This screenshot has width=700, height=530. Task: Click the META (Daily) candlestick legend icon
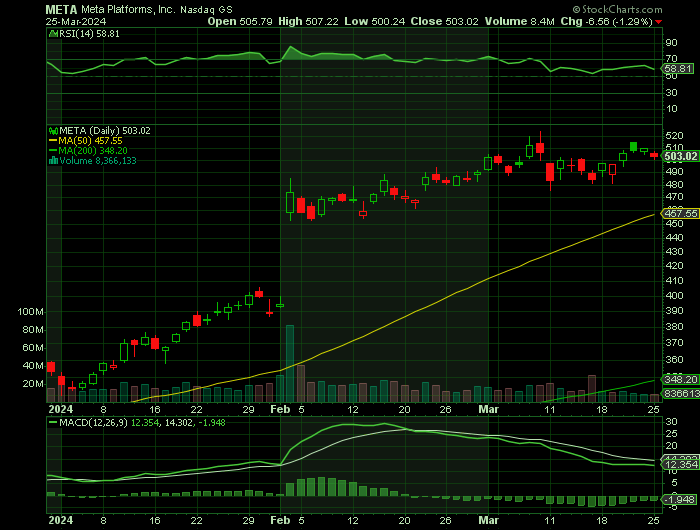(52, 130)
